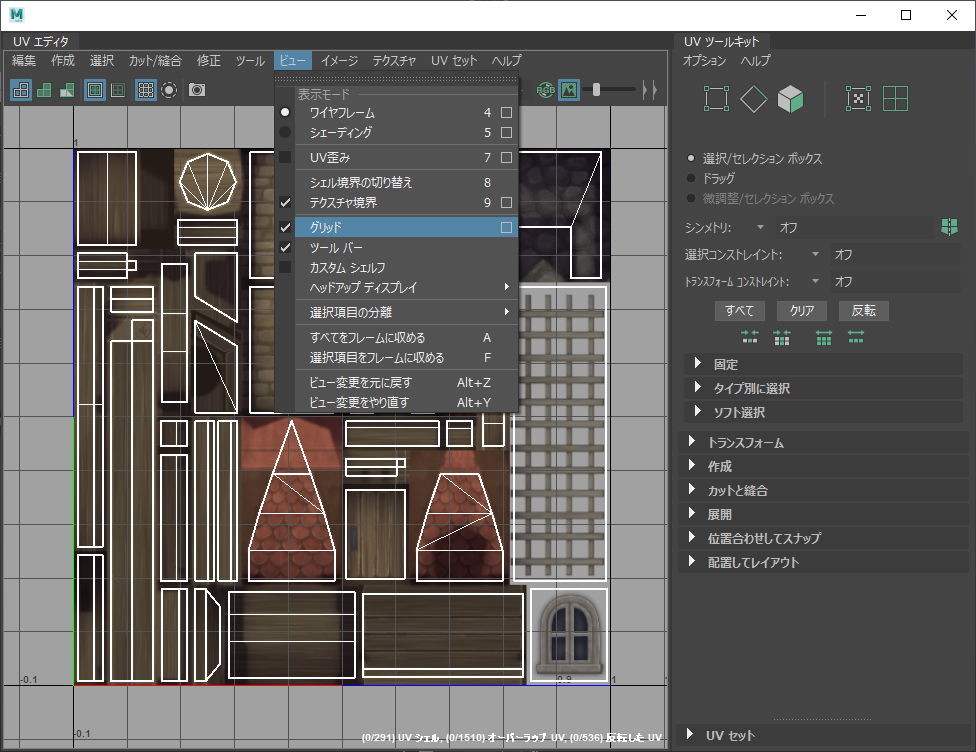Take a UV snapshot with camera icon
976x752 pixels.
tap(197, 90)
